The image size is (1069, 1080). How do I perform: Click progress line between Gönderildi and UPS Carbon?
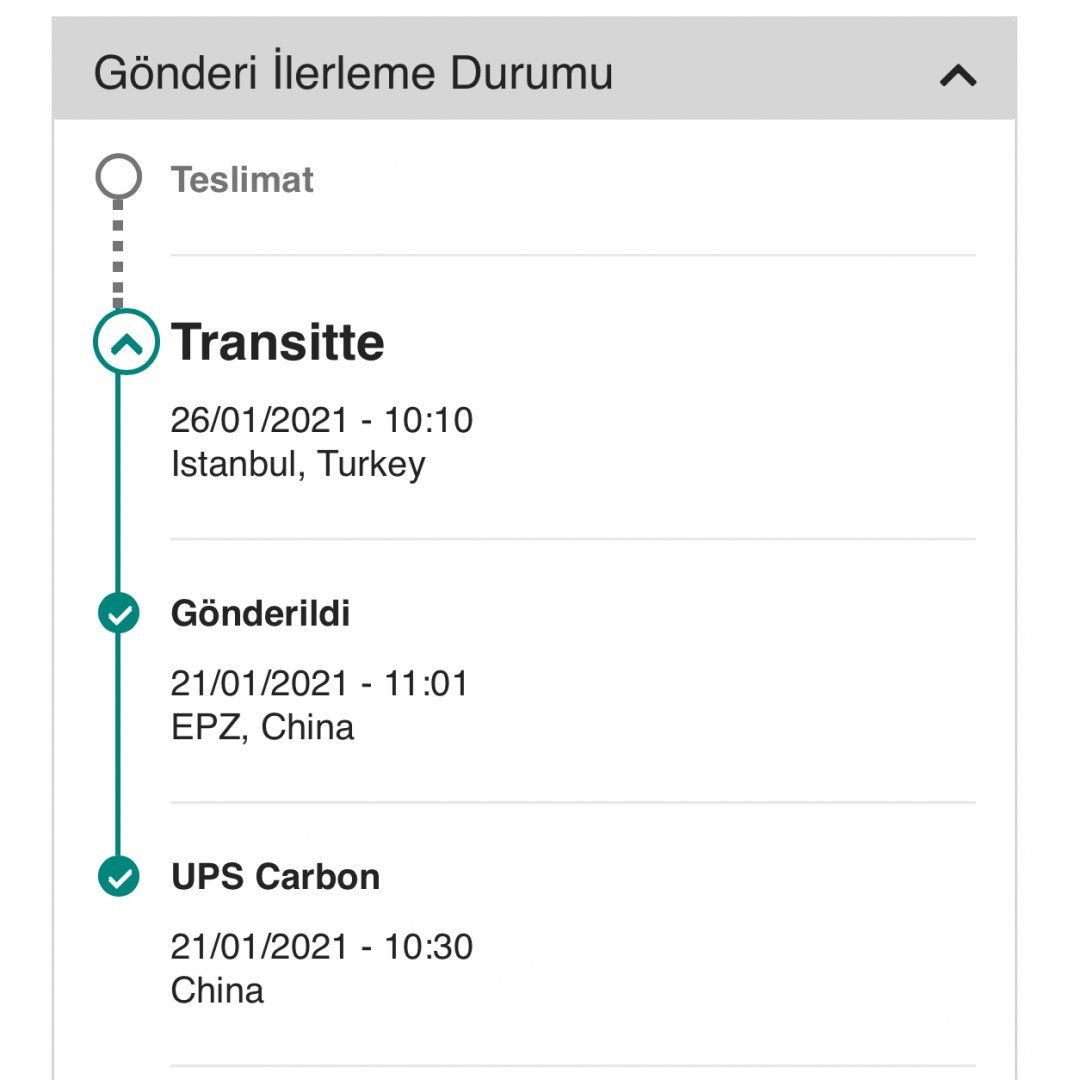point(118,745)
